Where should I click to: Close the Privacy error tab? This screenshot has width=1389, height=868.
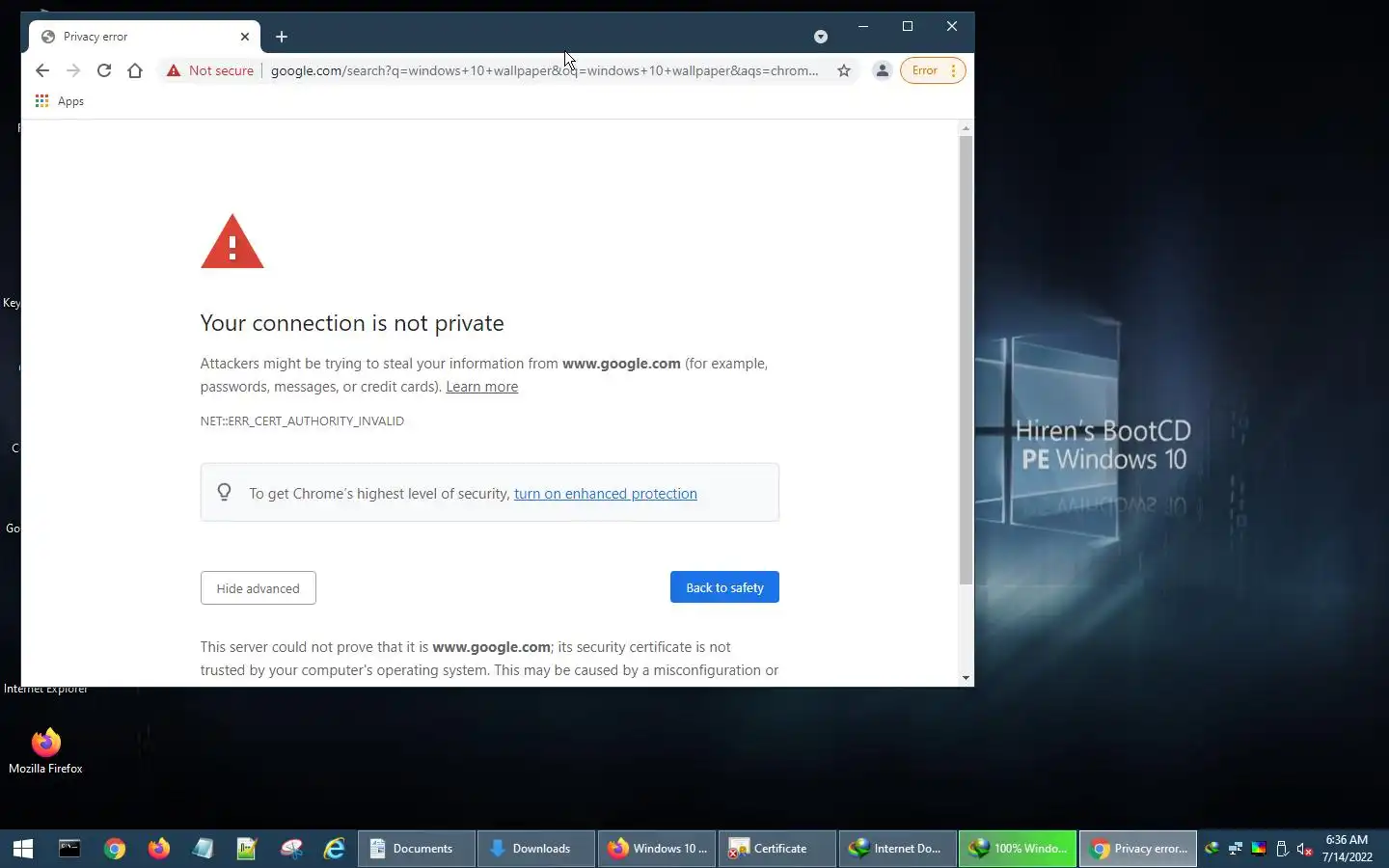(245, 37)
